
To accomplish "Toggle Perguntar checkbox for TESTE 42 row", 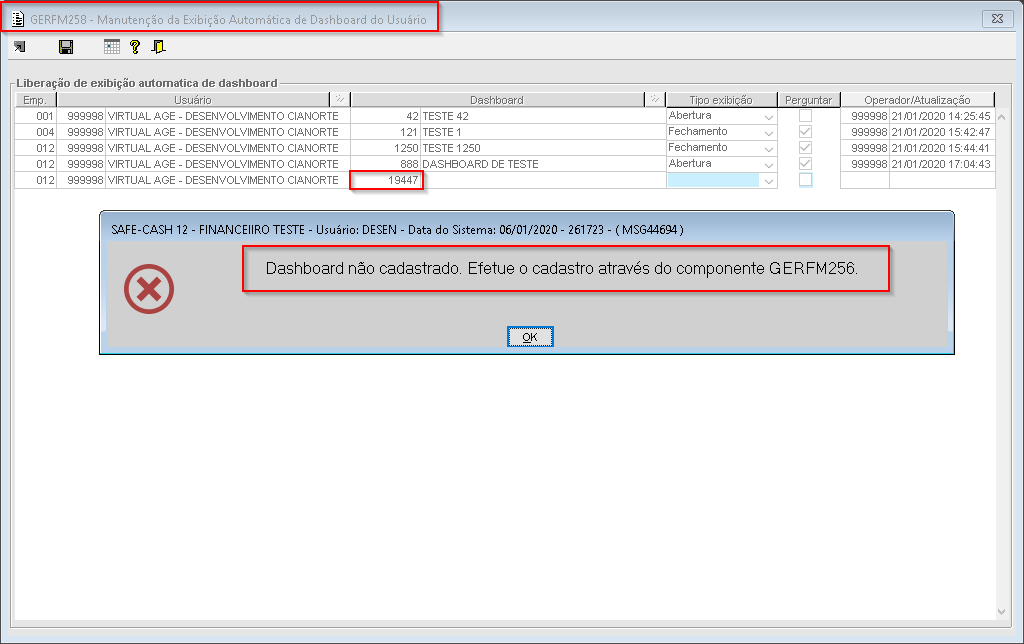I will [806, 116].
